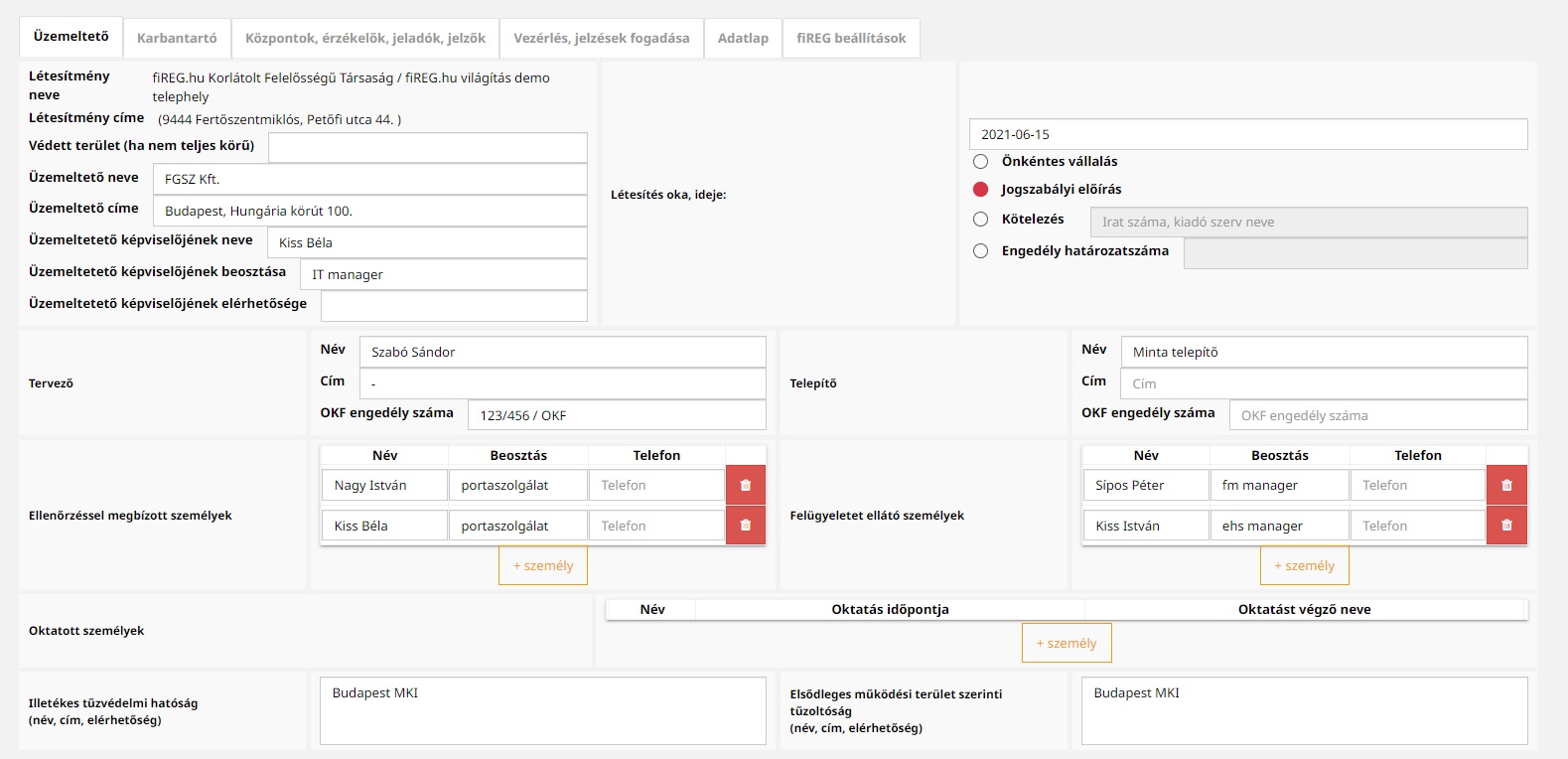Click the Telepítő Cím field
Image resolution: width=1568 pixels, height=759 pixels.
(1325, 384)
